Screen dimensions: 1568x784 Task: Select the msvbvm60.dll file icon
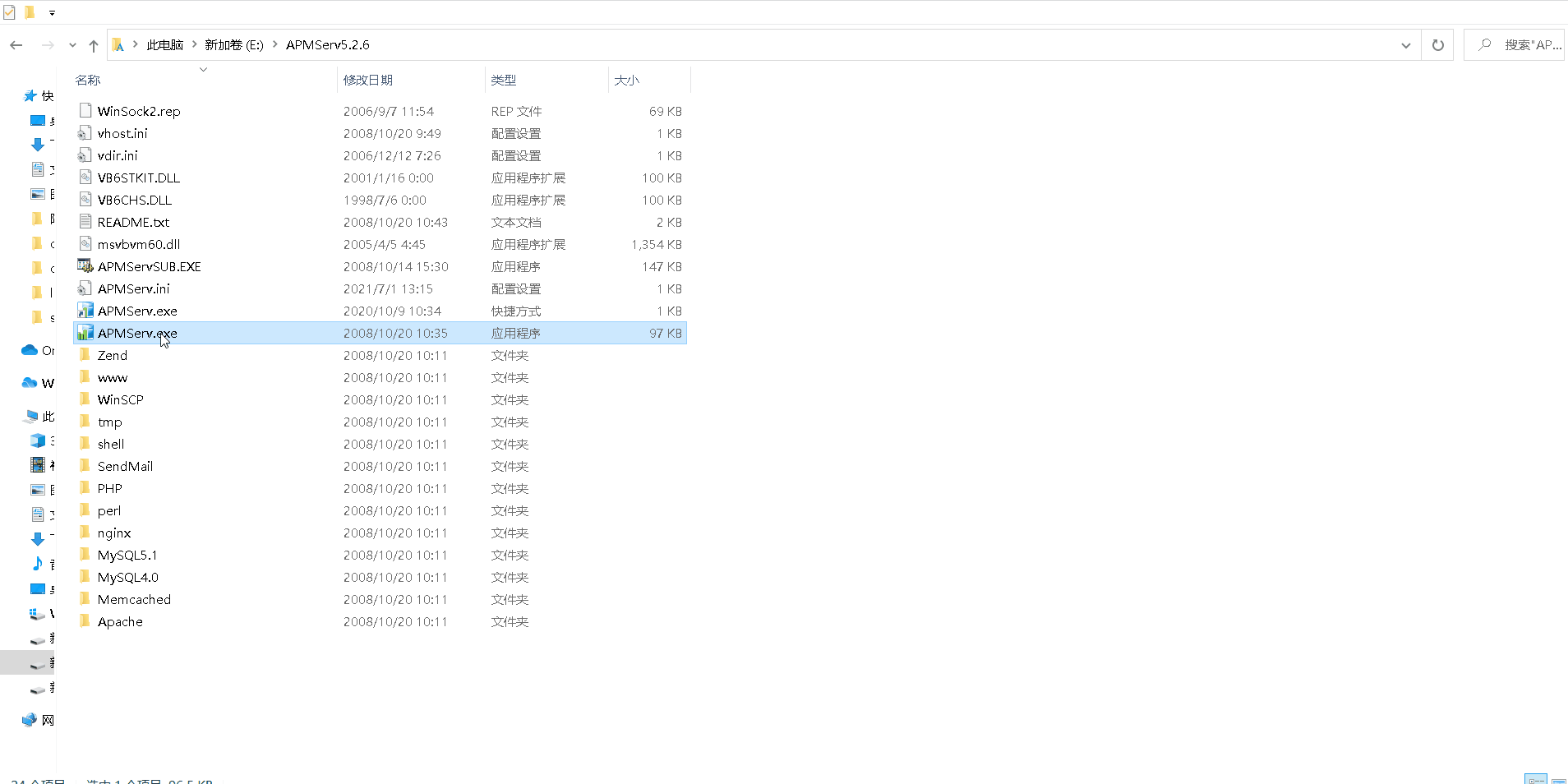(85, 243)
